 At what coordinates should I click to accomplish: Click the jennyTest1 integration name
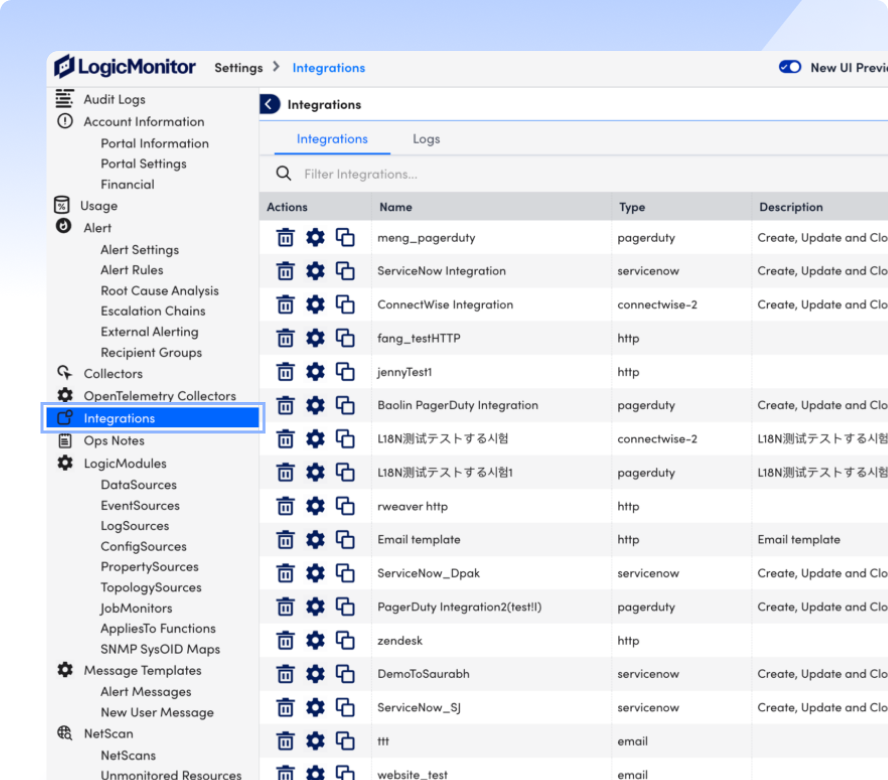(404, 372)
